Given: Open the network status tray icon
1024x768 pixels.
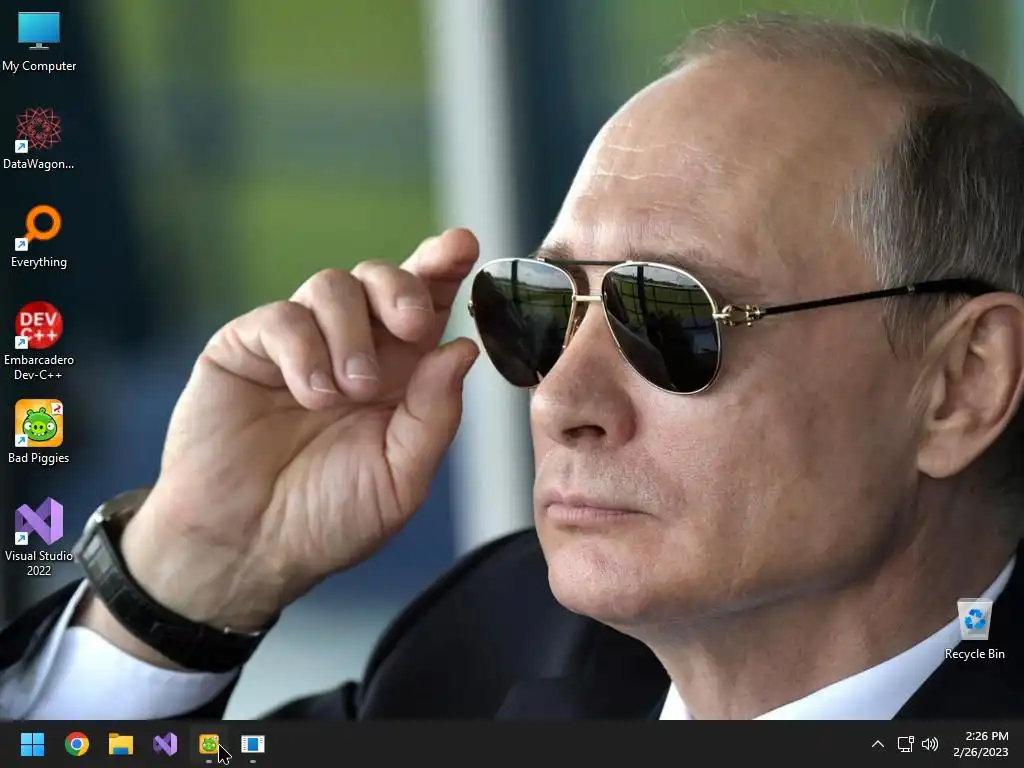Looking at the screenshot, I should coord(905,744).
